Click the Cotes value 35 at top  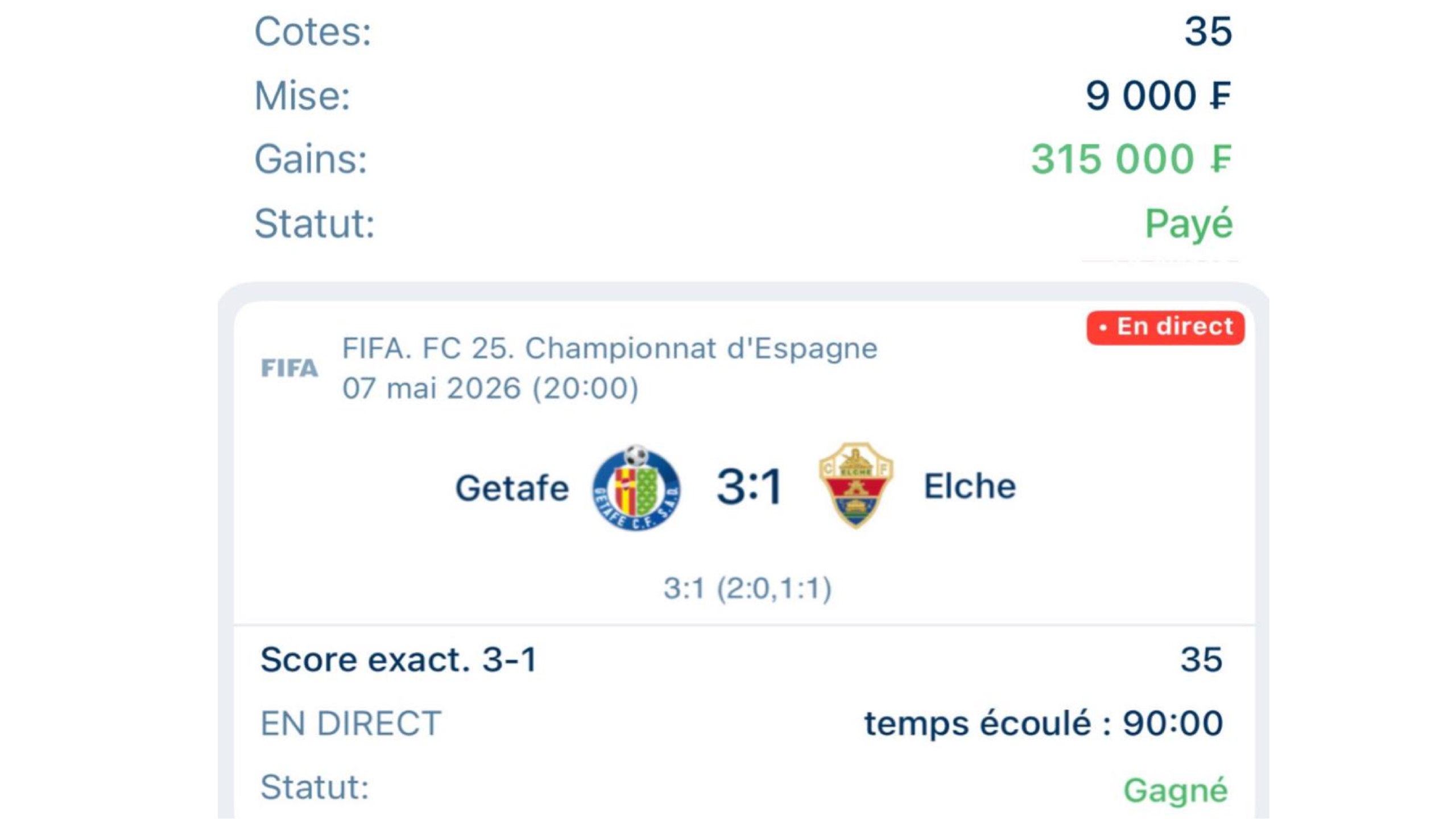click(1208, 31)
